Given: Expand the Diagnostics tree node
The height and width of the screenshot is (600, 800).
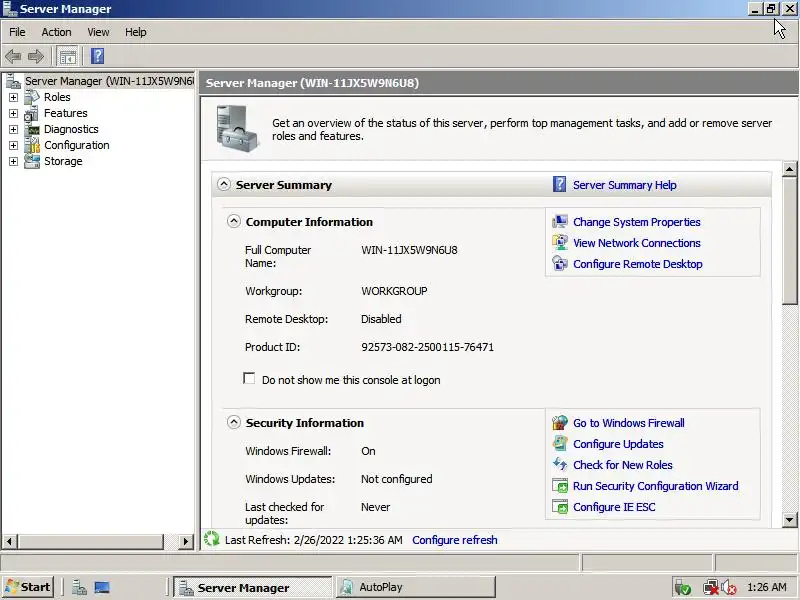Looking at the screenshot, I should [x=13, y=129].
